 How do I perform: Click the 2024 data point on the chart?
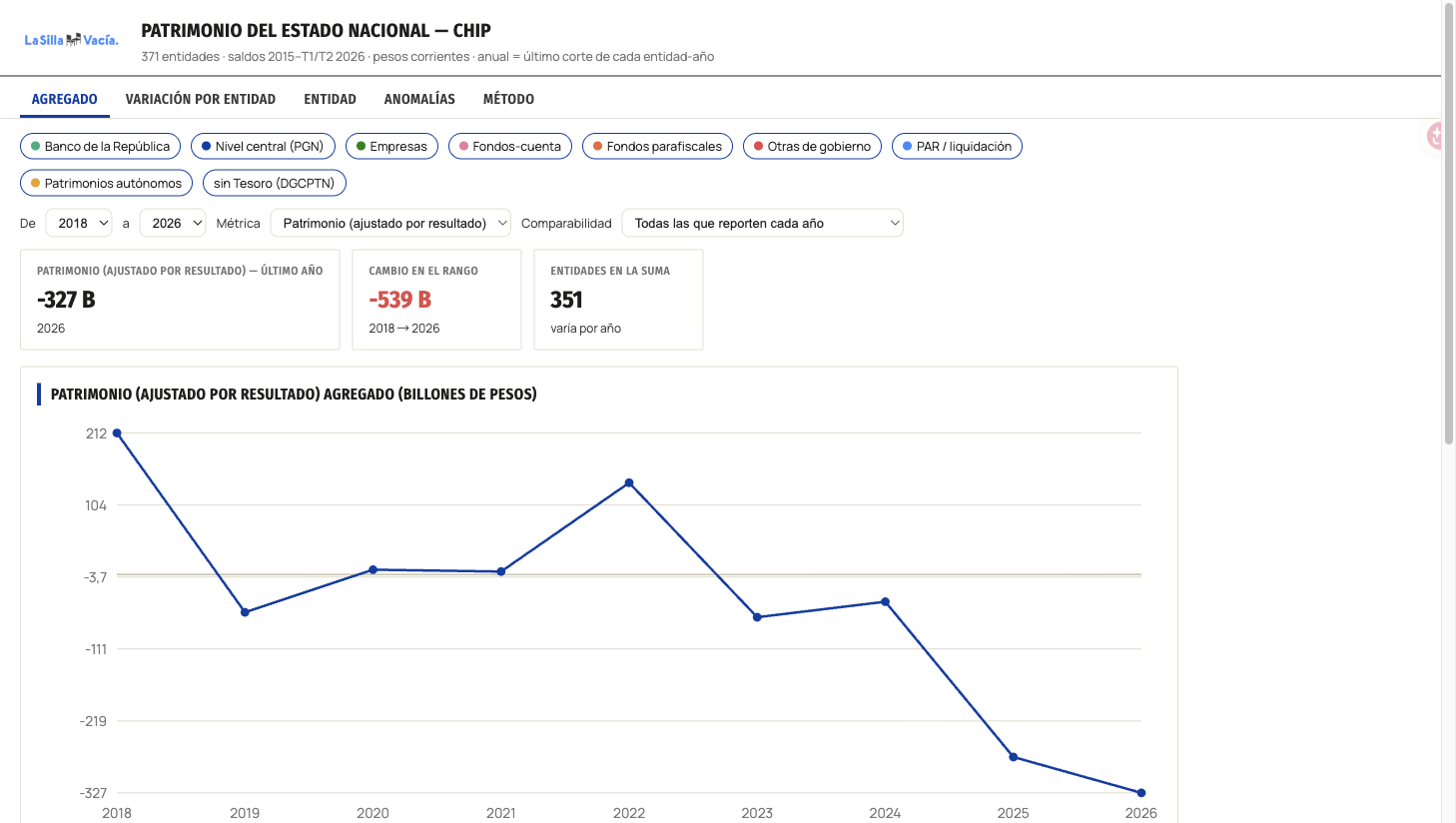[886, 602]
